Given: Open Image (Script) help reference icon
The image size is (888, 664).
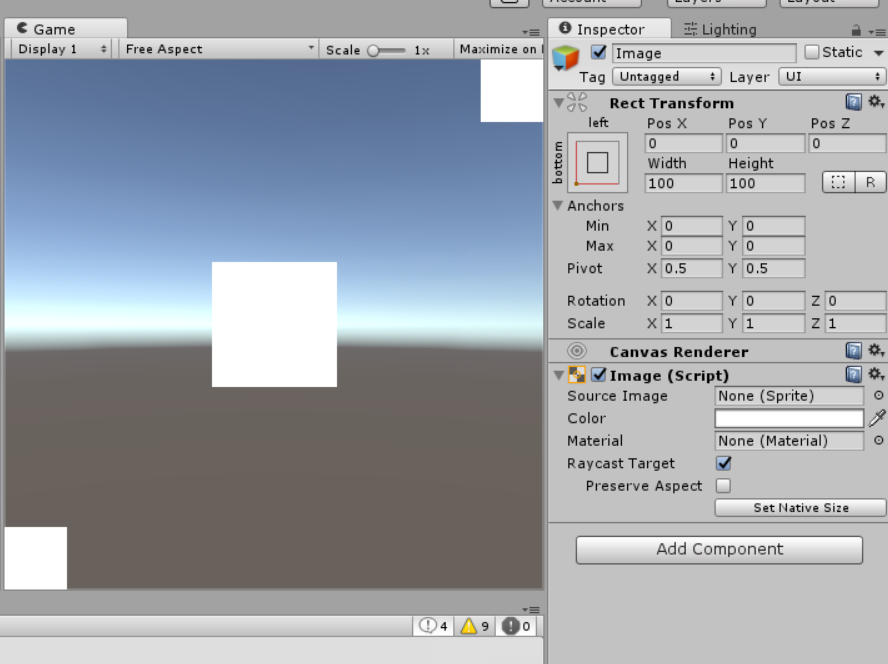Looking at the screenshot, I should pos(853,374).
